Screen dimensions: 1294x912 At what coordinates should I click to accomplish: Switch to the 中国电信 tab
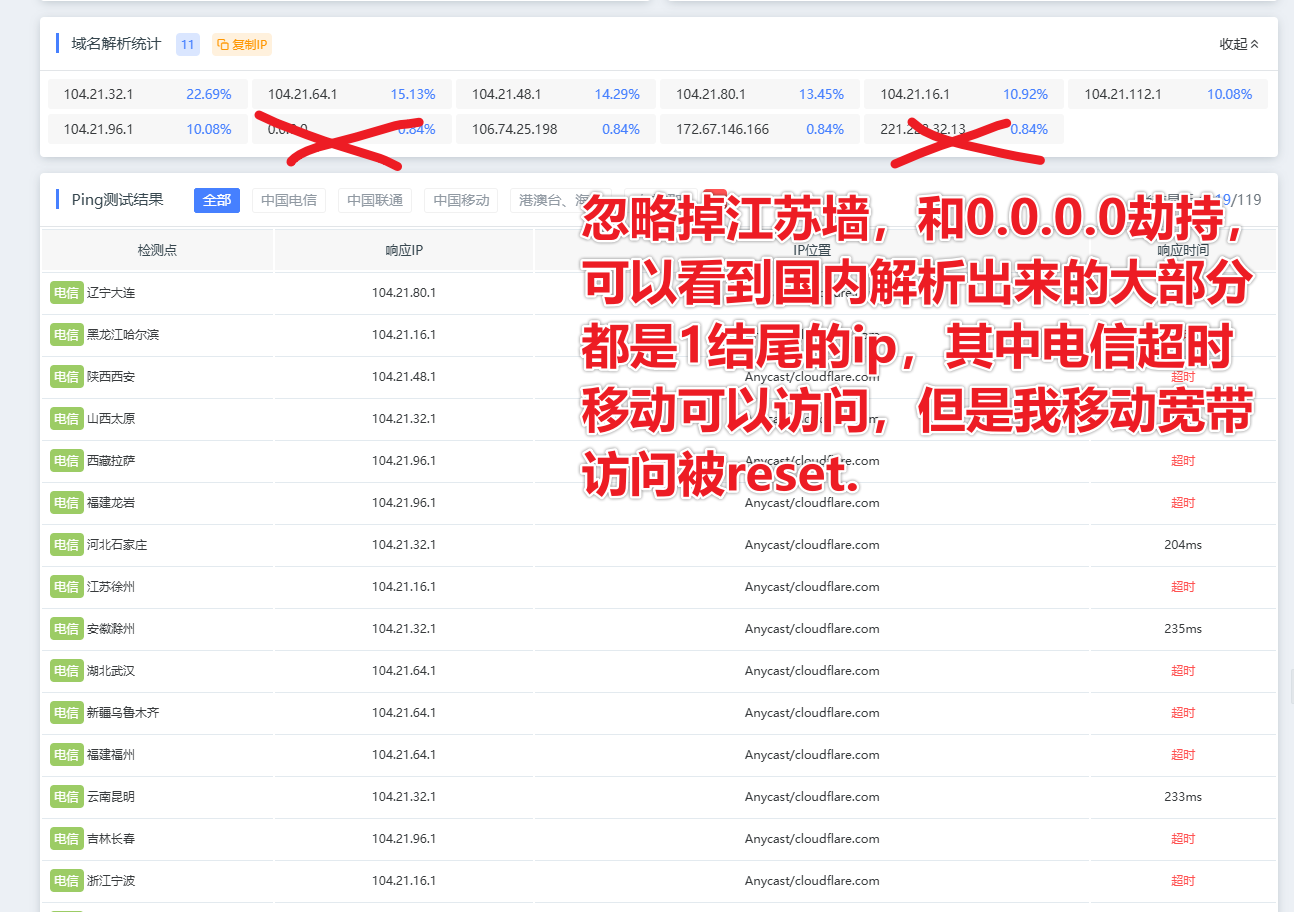289,200
